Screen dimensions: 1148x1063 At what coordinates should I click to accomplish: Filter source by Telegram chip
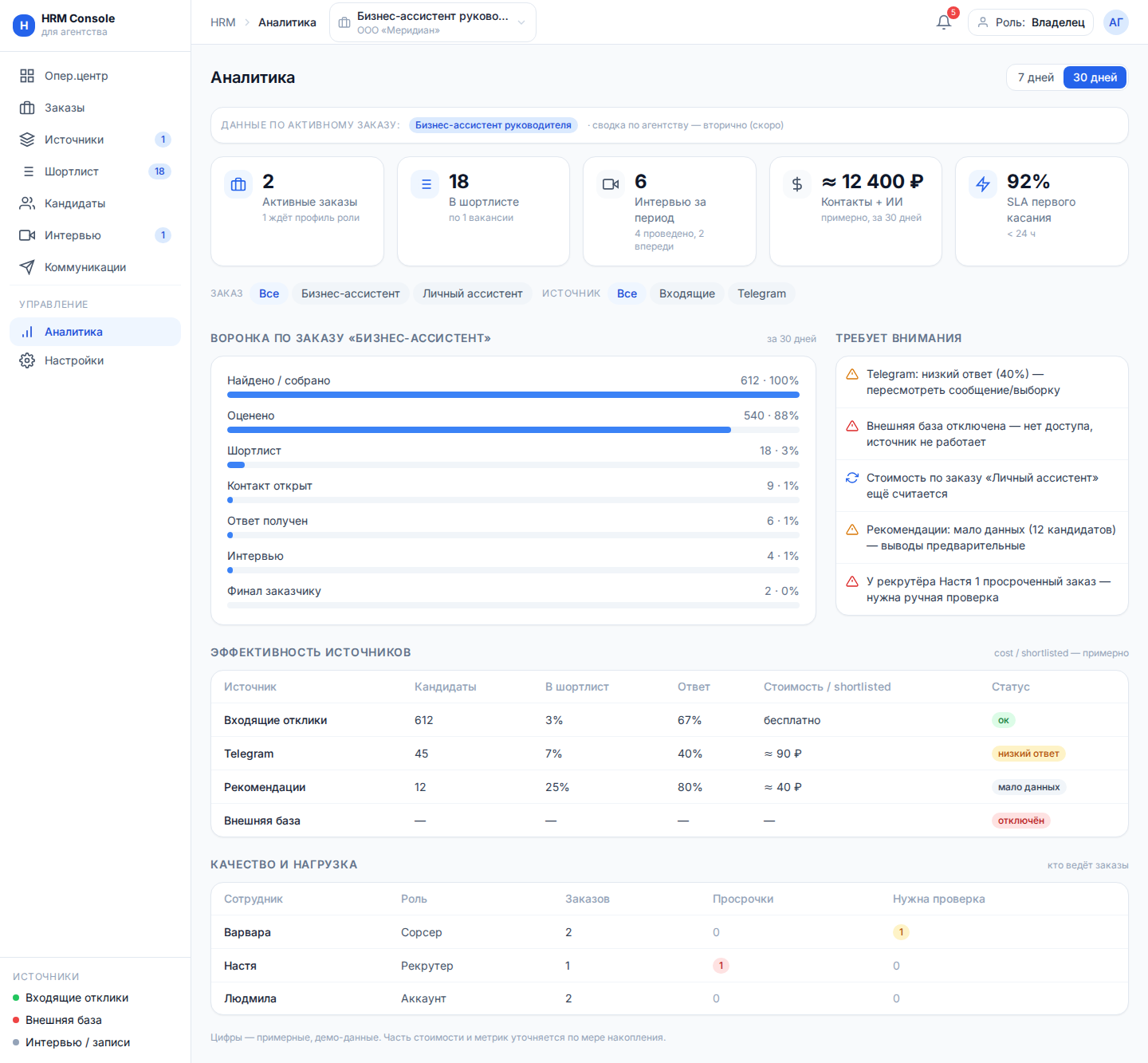[x=761, y=293]
